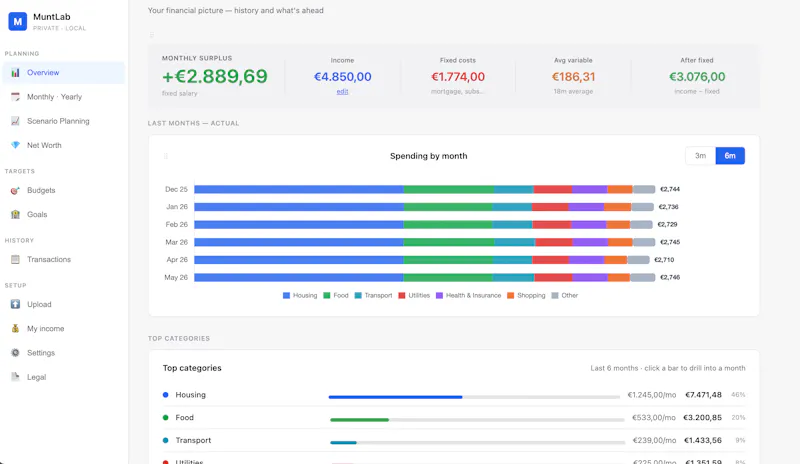The width and height of the screenshot is (800, 464).
Task: Click the Settings gear icon
Action: 15,353
